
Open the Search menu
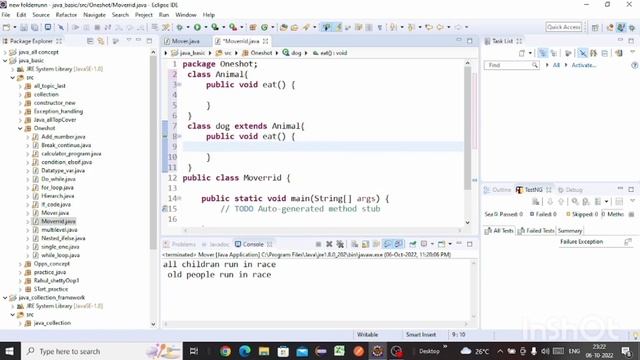click(x=120, y=15)
